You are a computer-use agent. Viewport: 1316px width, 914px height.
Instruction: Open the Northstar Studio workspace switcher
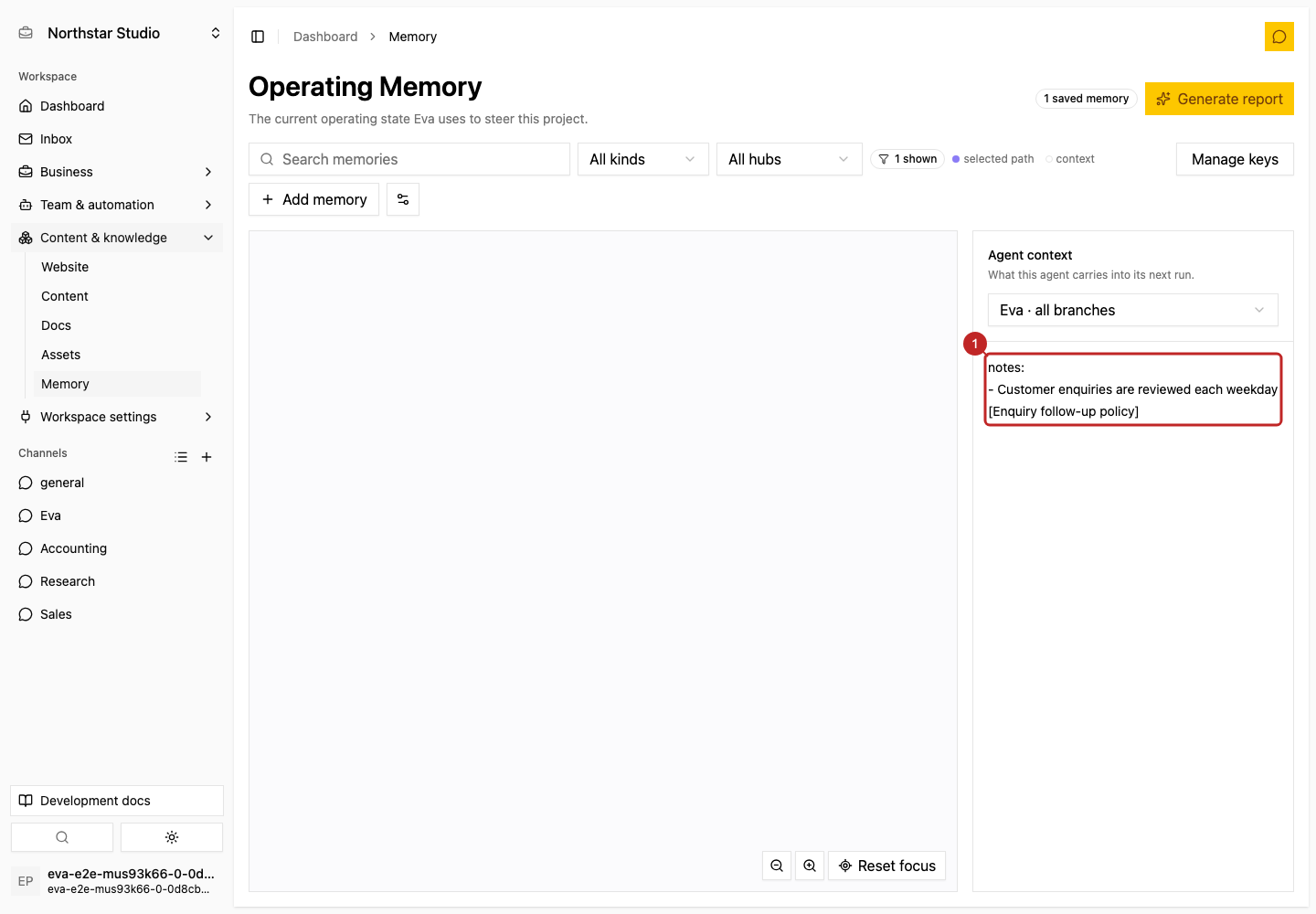(119, 33)
